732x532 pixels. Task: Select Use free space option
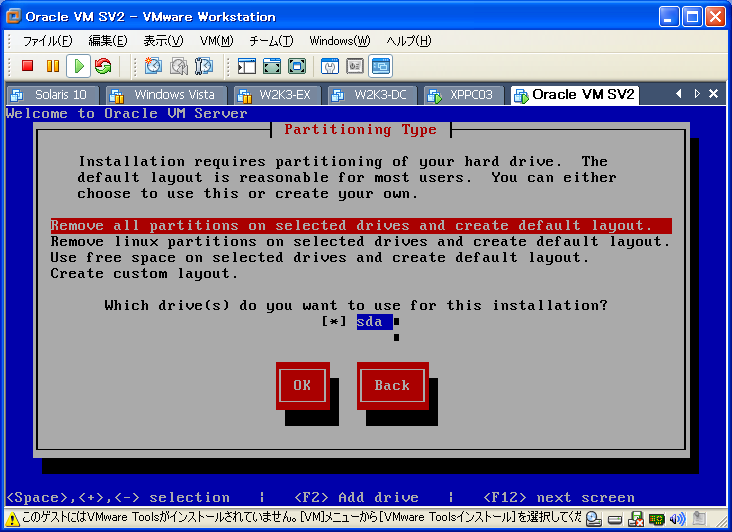click(x=319, y=258)
